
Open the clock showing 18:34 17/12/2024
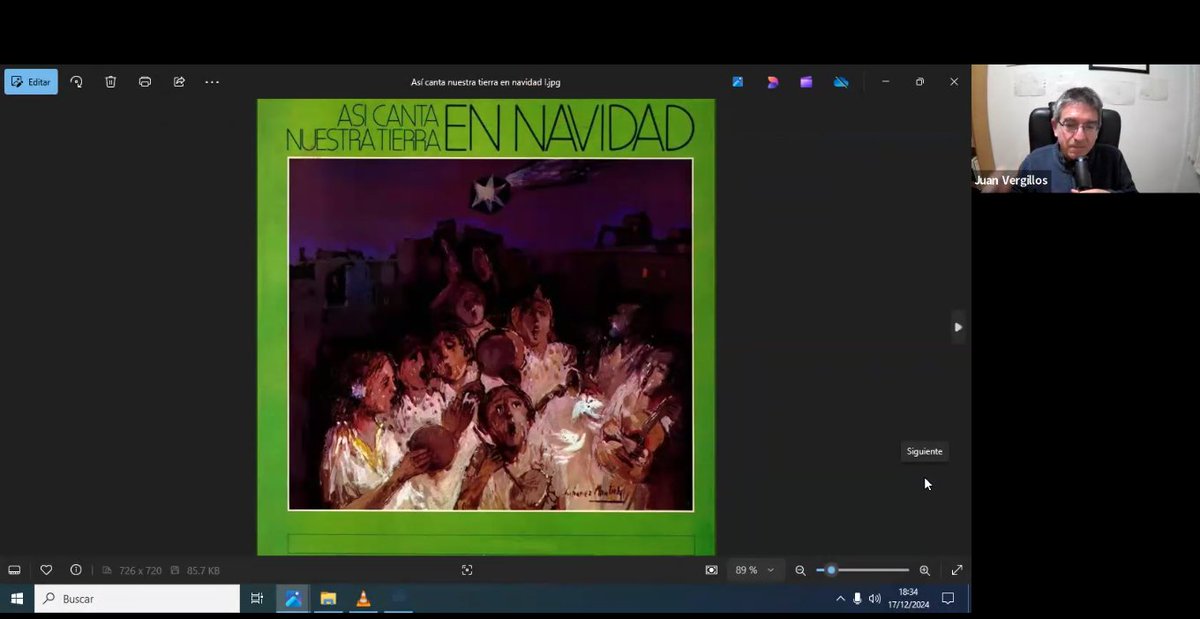tap(908, 598)
